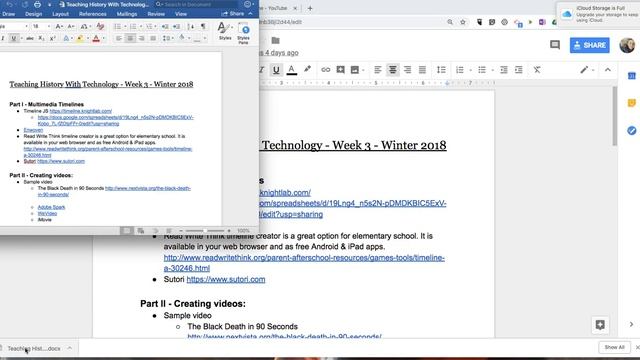Open the References tab in Word
Viewport: 640px width, 360px height.
(x=93, y=14)
